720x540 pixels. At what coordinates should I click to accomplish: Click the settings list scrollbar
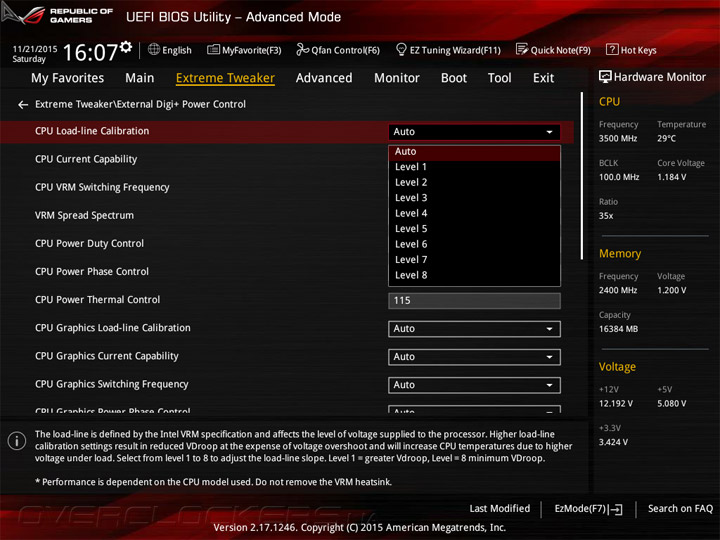pyautogui.click(x=582, y=176)
